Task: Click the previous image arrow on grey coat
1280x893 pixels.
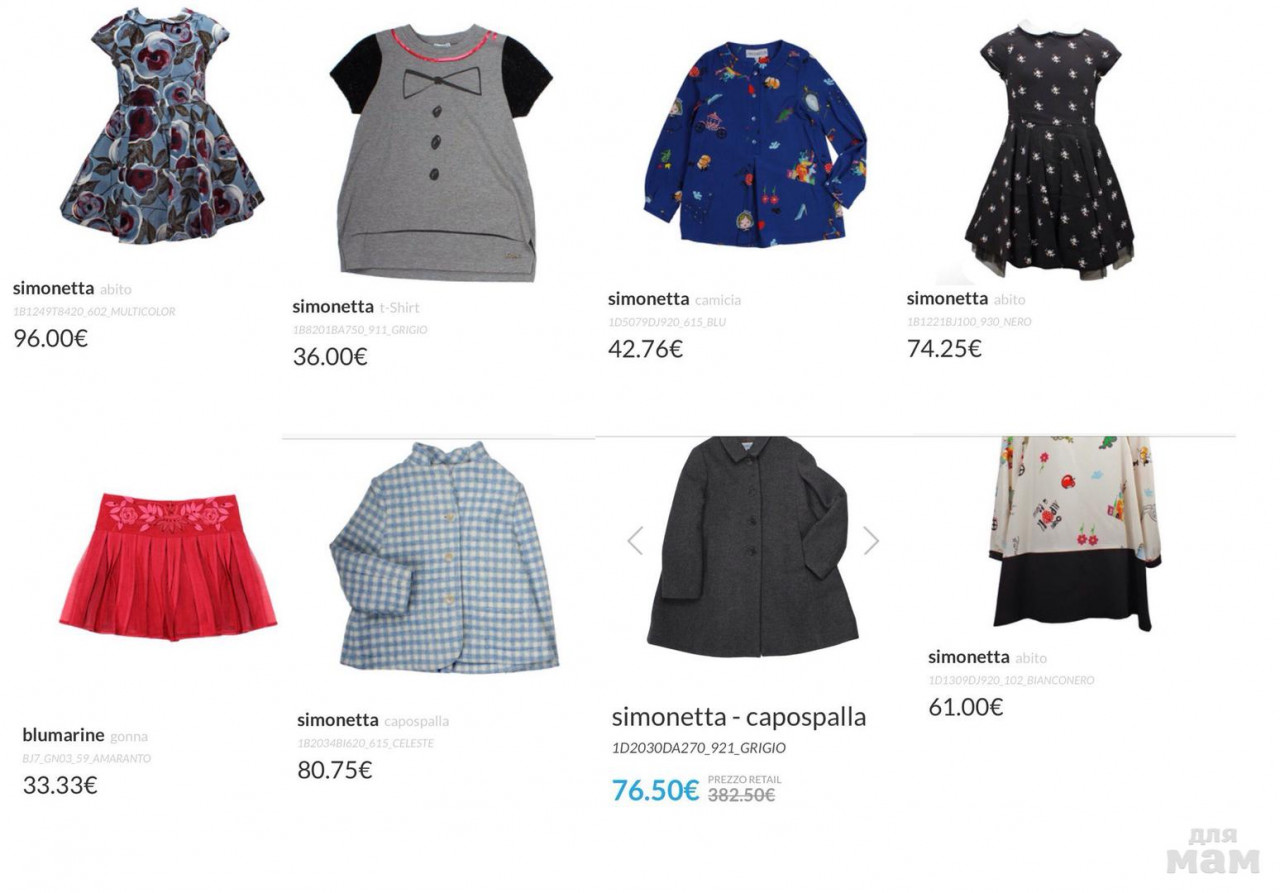Action: [x=635, y=541]
